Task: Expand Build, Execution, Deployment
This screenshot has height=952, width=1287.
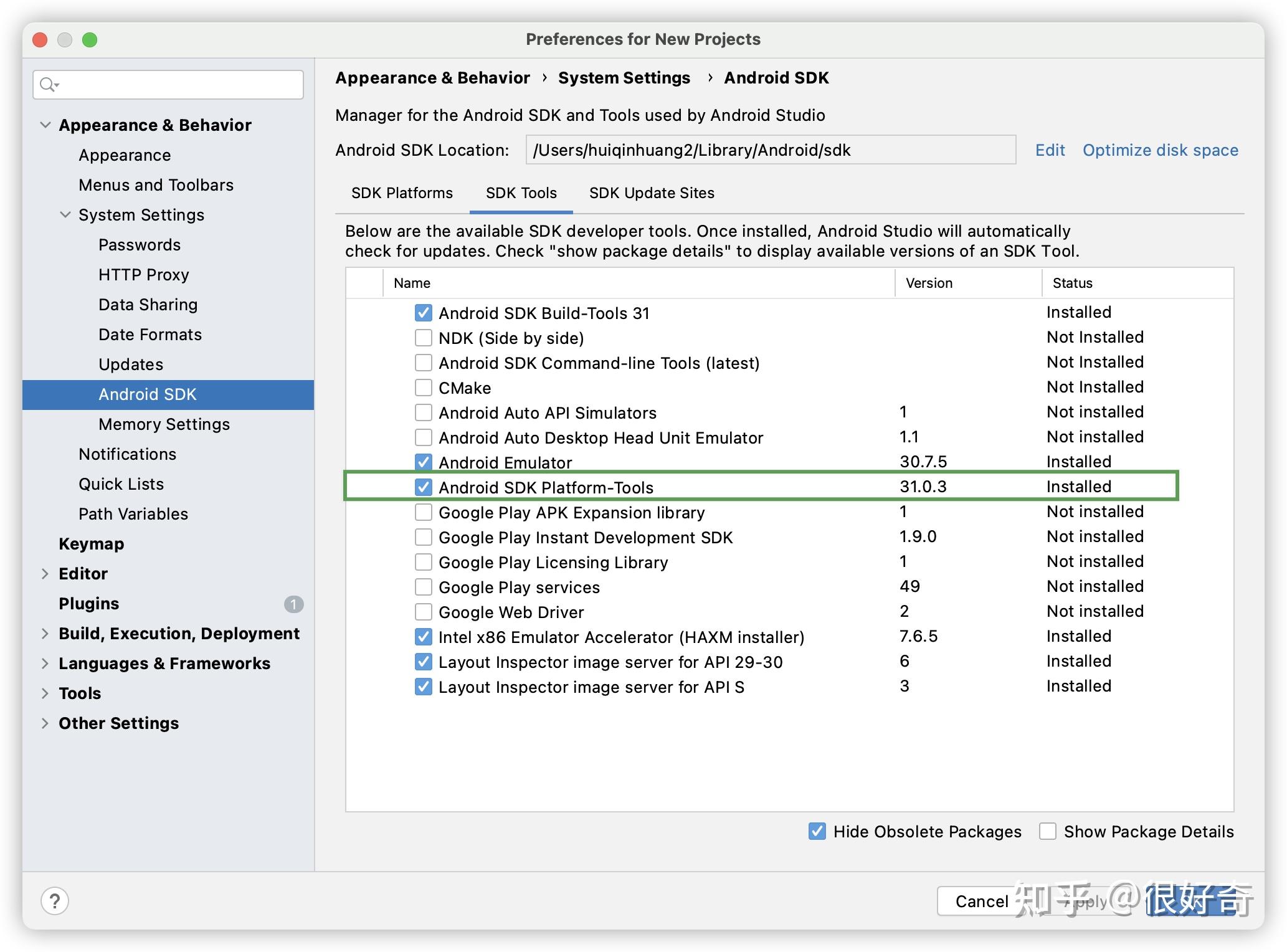Action: point(45,634)
